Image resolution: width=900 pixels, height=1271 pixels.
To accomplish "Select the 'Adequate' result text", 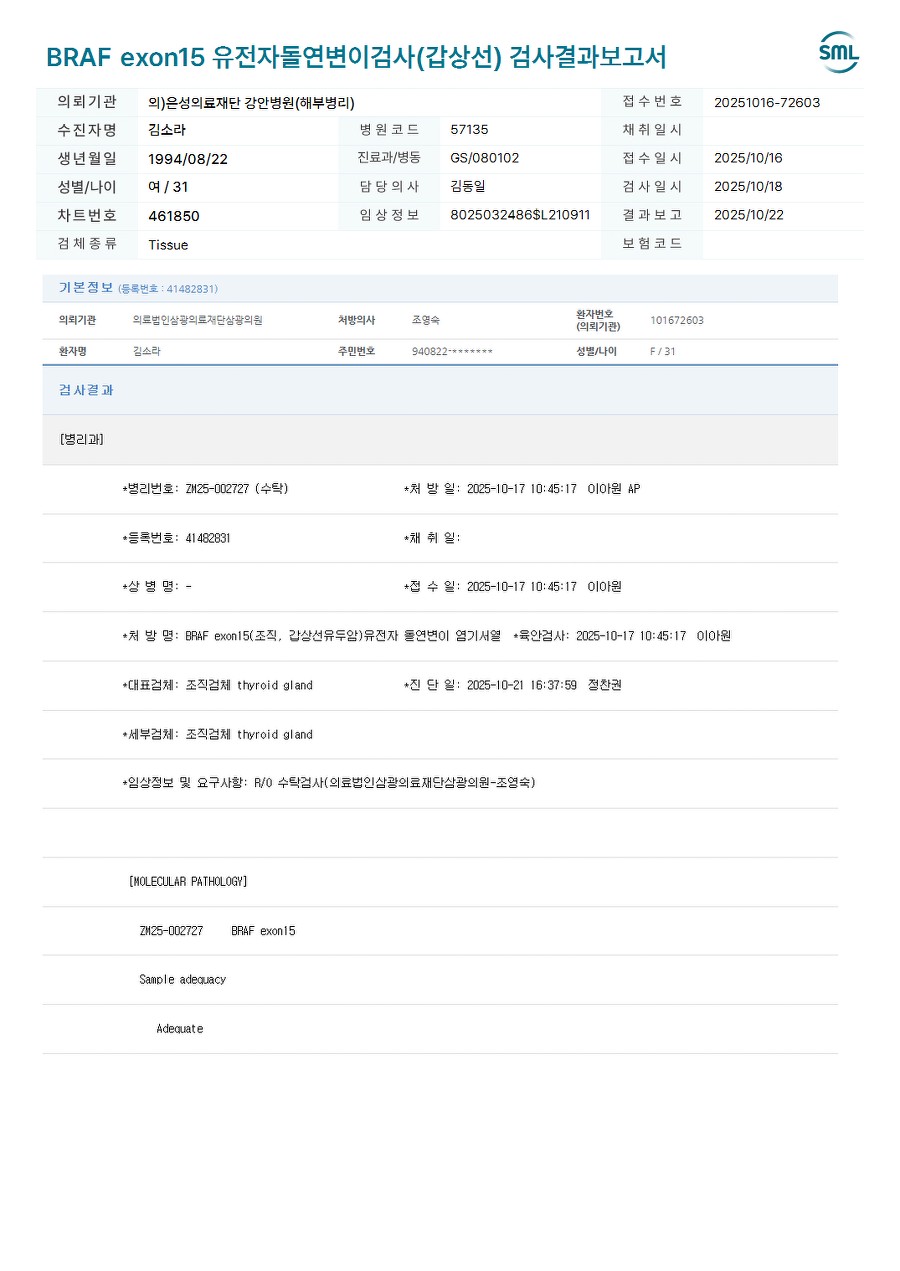I will pyautogui.click(x=180, y=1029).
